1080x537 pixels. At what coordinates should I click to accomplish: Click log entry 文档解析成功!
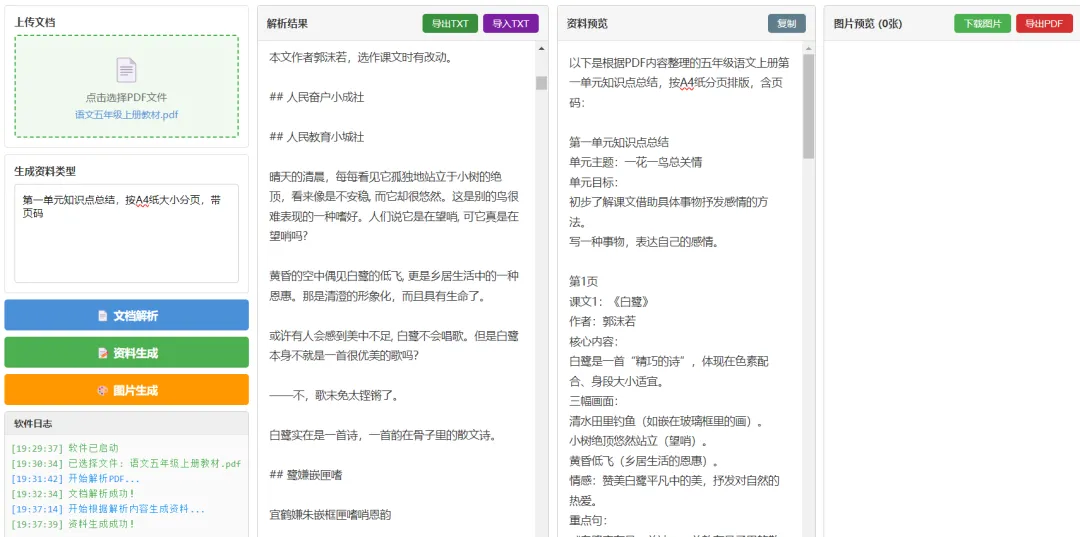tap(73, 494)
